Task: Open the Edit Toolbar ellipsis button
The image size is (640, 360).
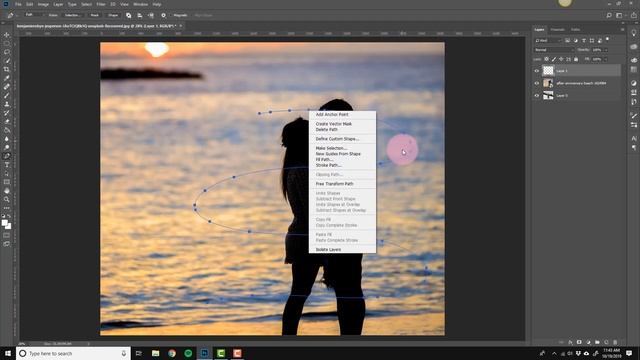Action: click(7, 208)
